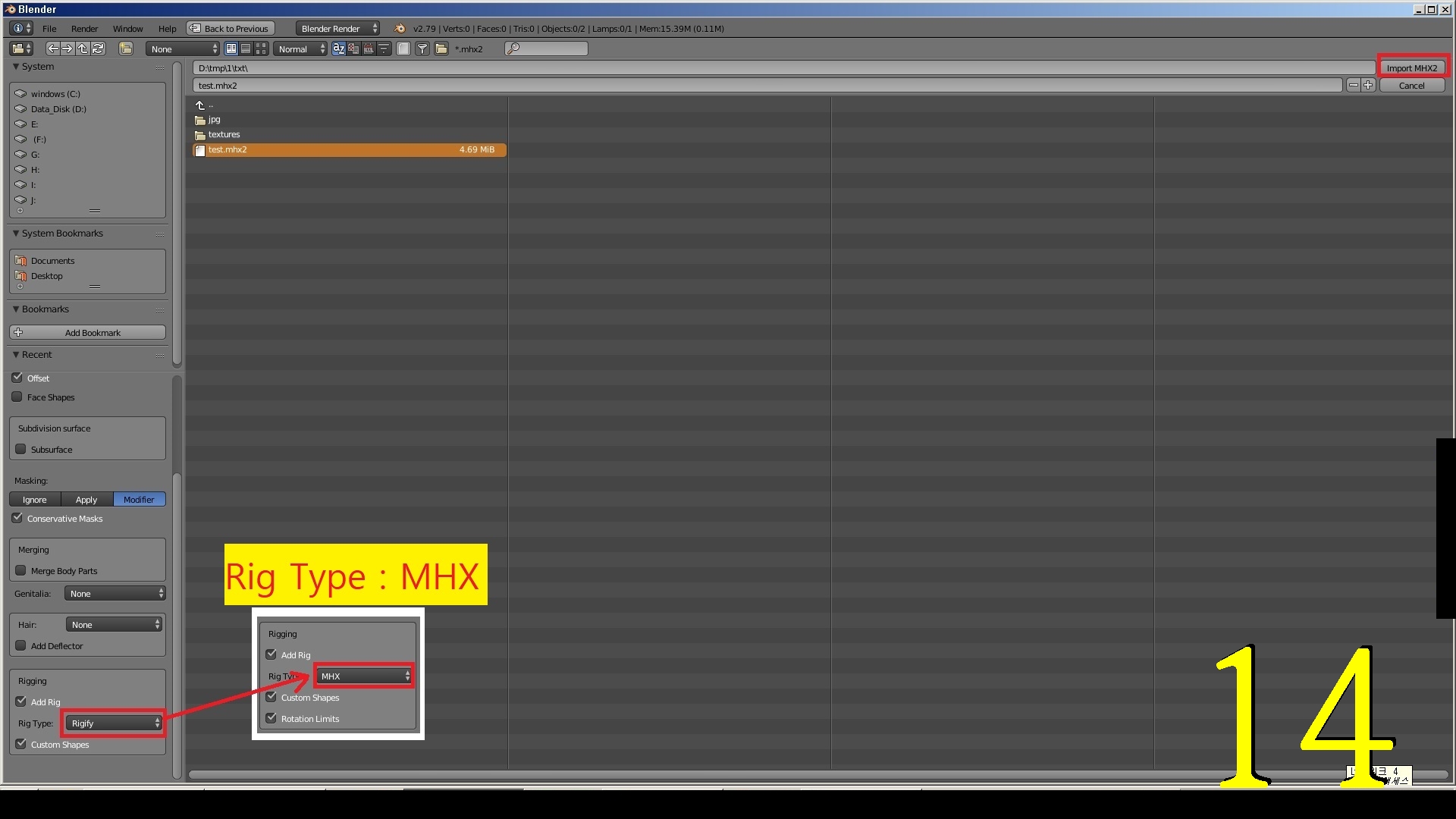The image size is (1456, 819).
Task: Open the Info editor type selector
Action: pyautogui.click(x=21, y=29)
